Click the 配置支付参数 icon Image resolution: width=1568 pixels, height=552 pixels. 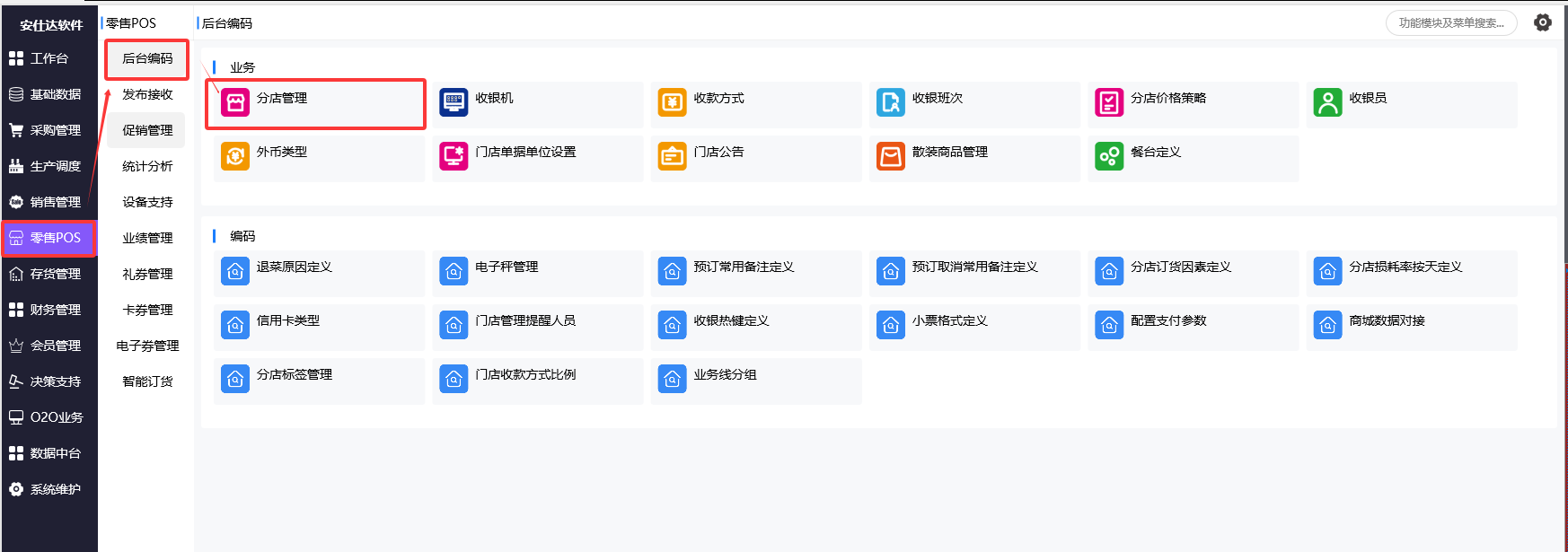(1109, 326)
